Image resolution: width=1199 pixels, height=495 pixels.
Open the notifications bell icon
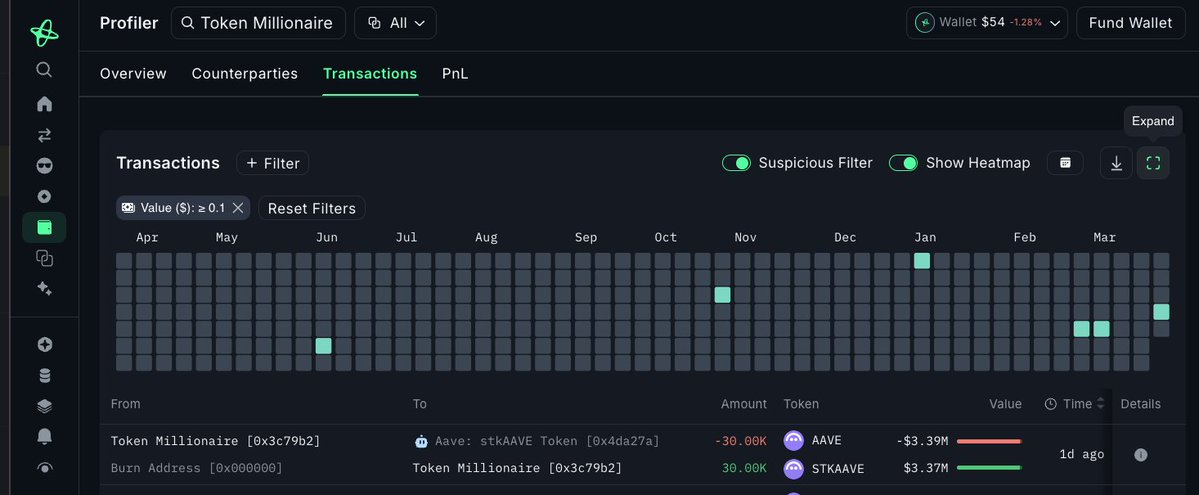tap(44, 437)
